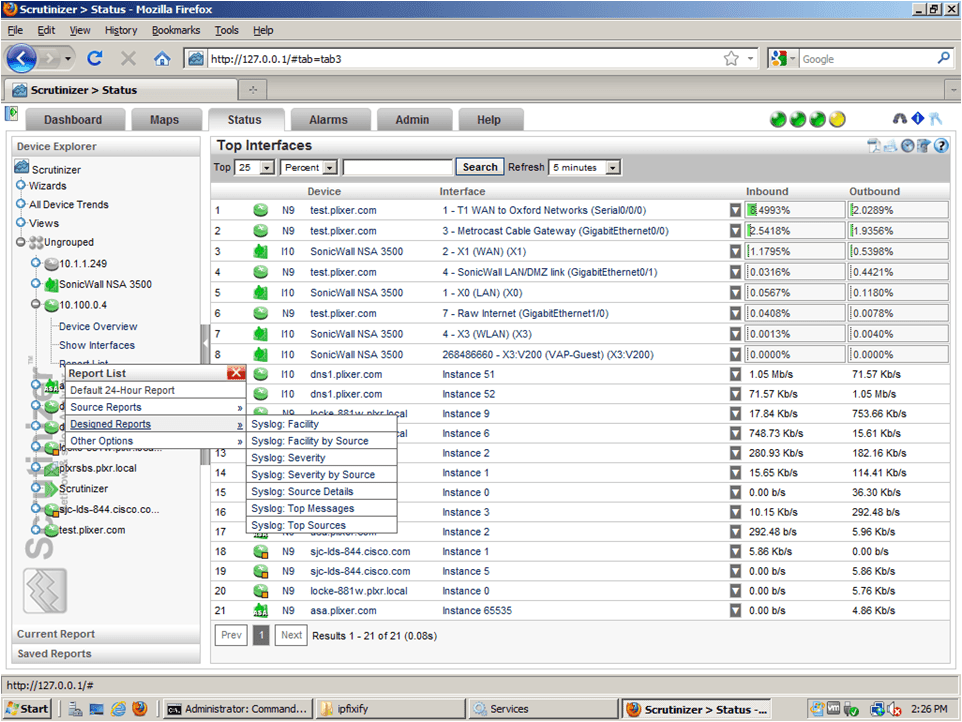Screen dimensions: 962x722
Task: Click the Firefox icon in quick launch
Action: click(x=140, y=709)
